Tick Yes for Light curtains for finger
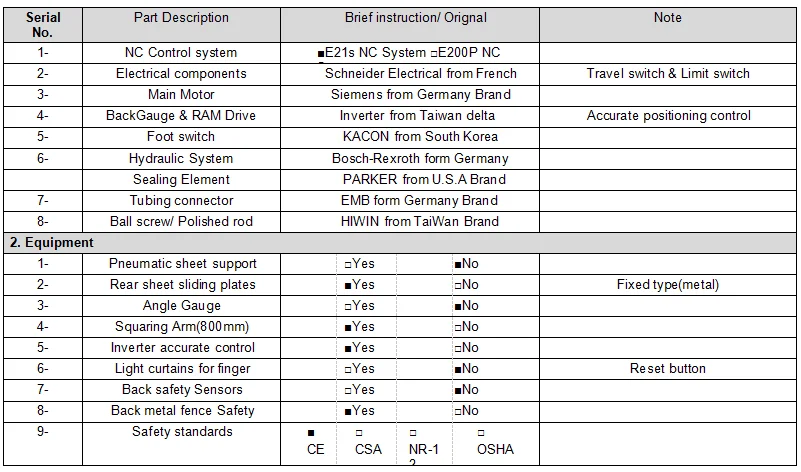Screen dimensions: 801x472 click(x=348, y=369)
